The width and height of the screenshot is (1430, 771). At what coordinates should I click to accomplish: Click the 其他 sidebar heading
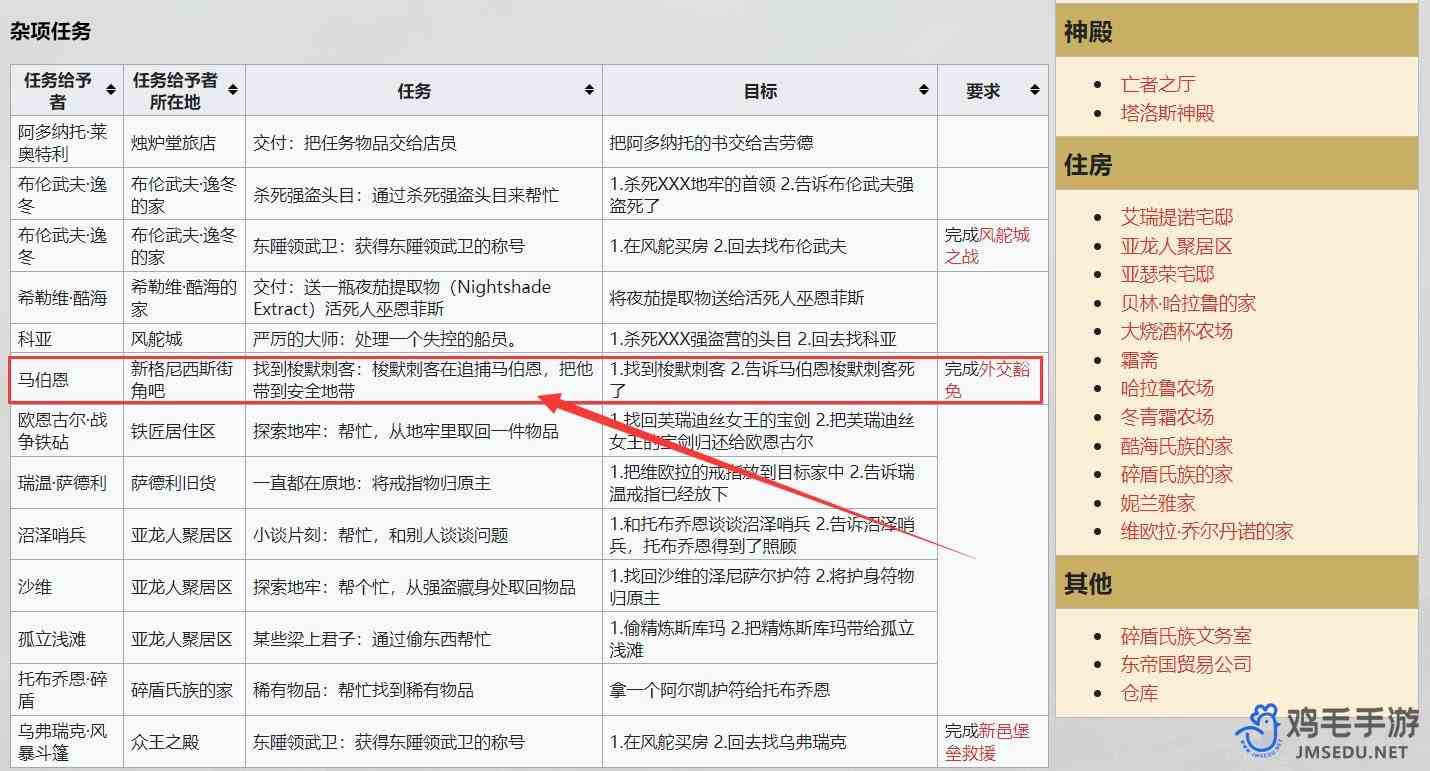(x=1088, y=584)
